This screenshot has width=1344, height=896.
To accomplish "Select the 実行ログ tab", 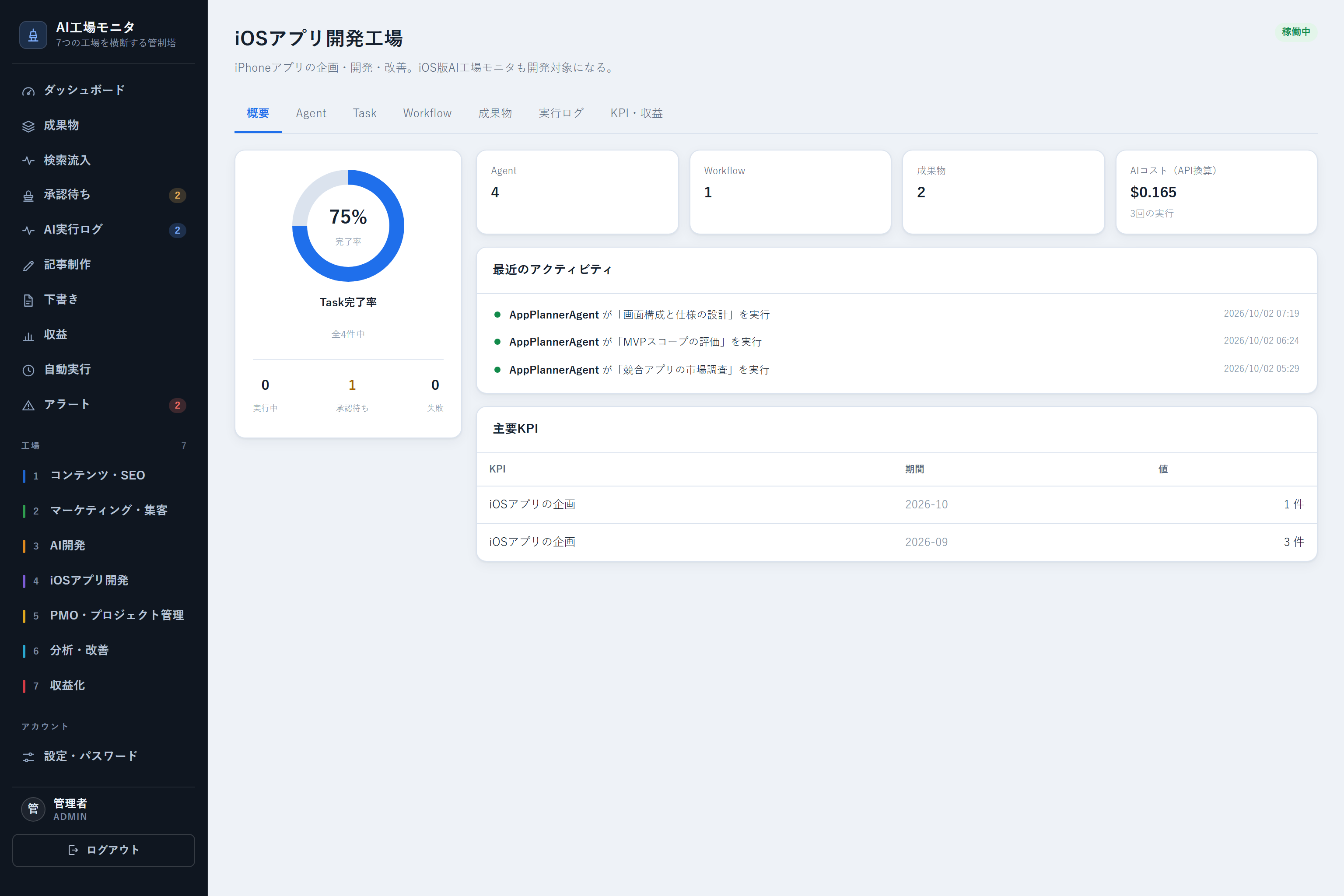I will 561,113.
